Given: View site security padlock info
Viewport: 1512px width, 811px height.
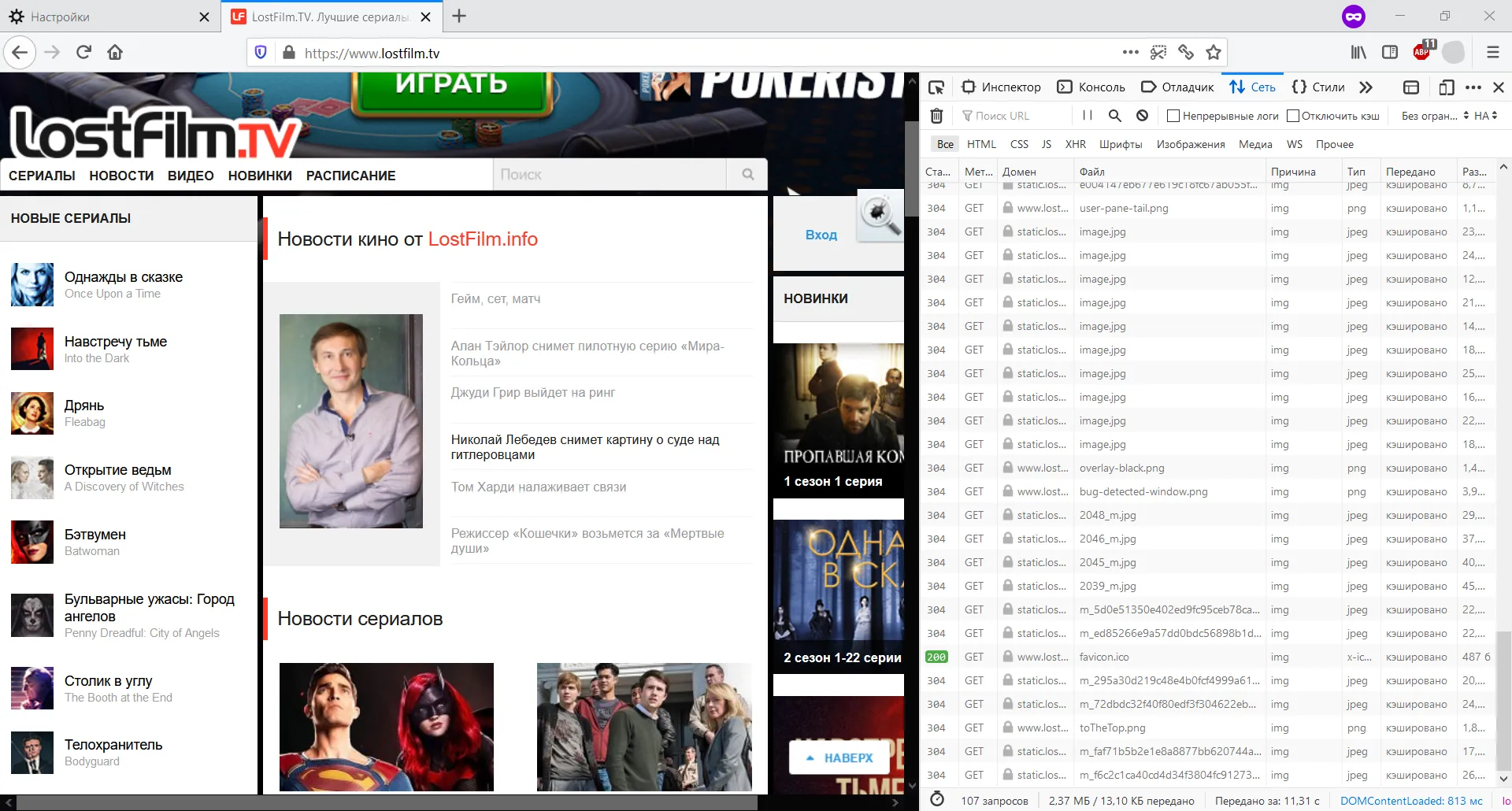Looking at the screenshot, I should (289, 53).
